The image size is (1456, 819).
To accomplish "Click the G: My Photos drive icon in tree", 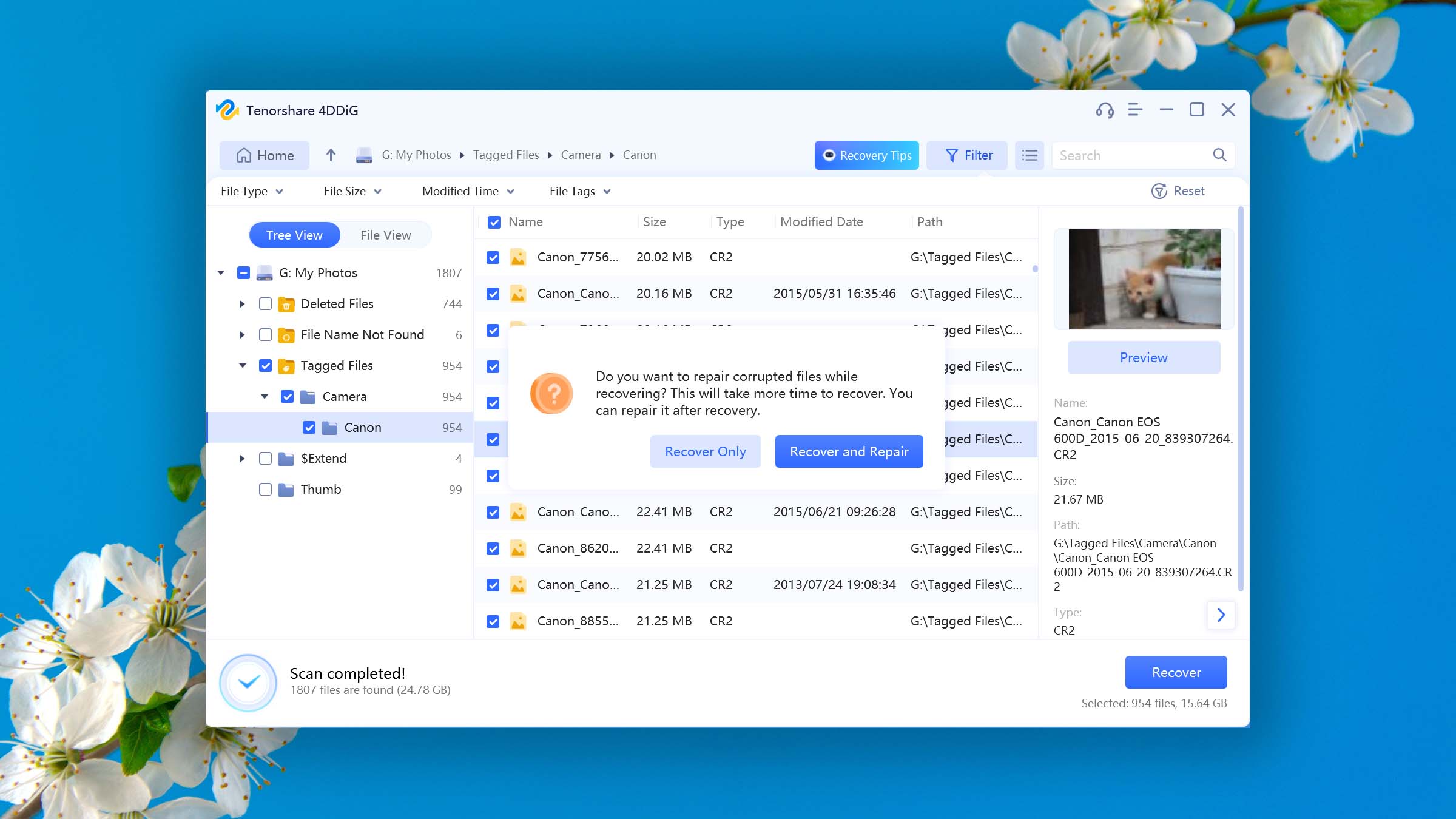I will point(265,273).
